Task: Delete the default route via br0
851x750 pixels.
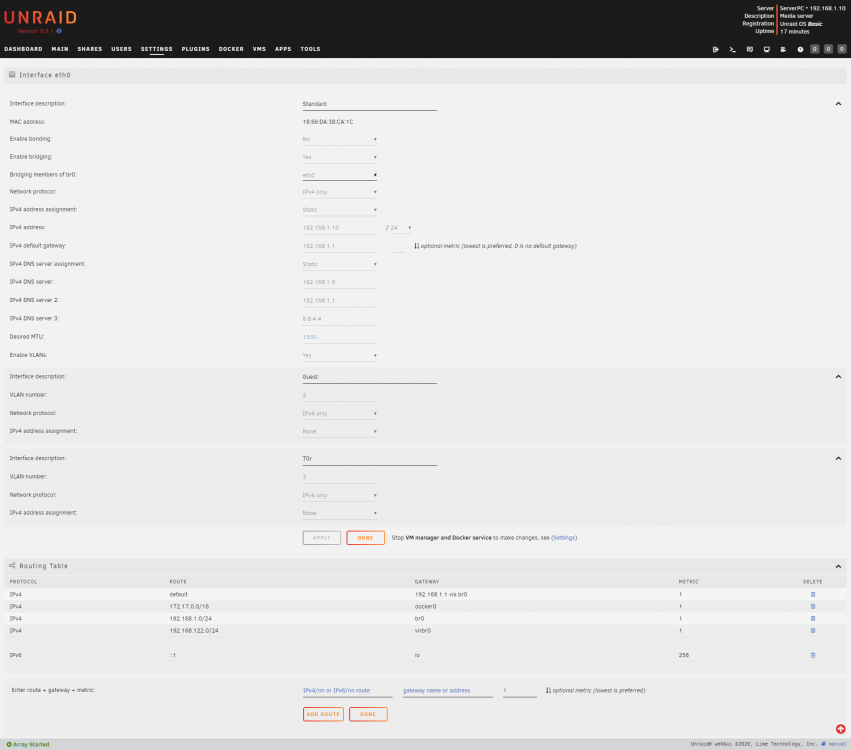Action: pyautogui.click(x=812, y=594)
